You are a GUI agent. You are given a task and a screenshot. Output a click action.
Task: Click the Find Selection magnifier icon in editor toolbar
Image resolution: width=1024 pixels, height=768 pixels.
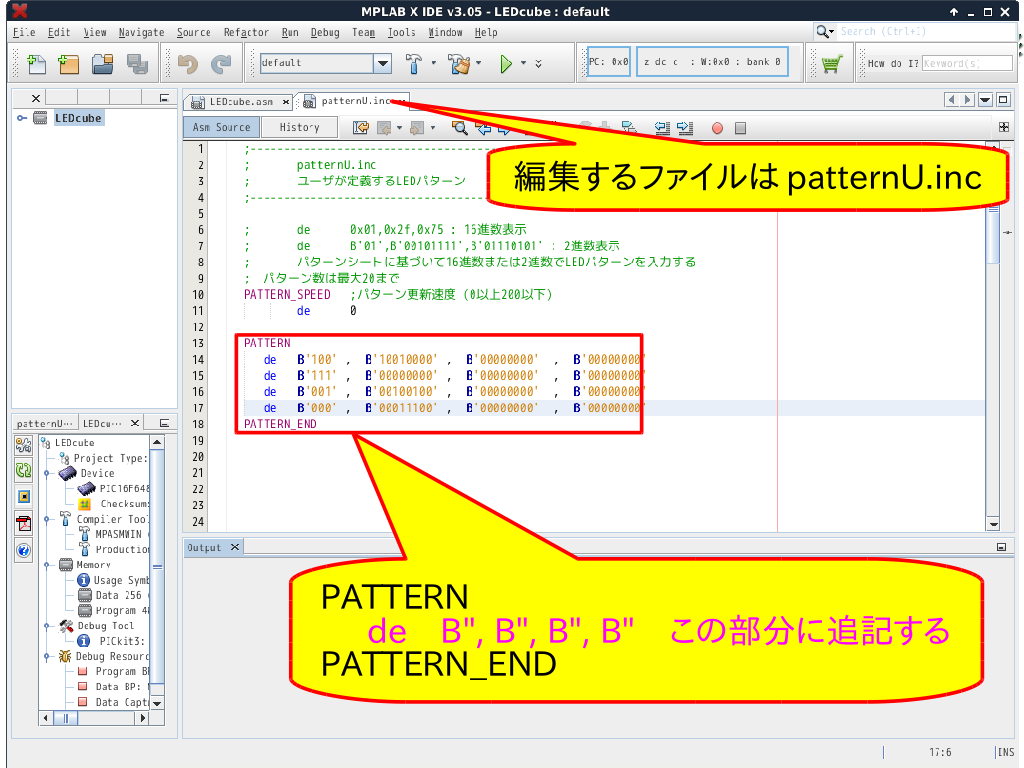point(460,128)
